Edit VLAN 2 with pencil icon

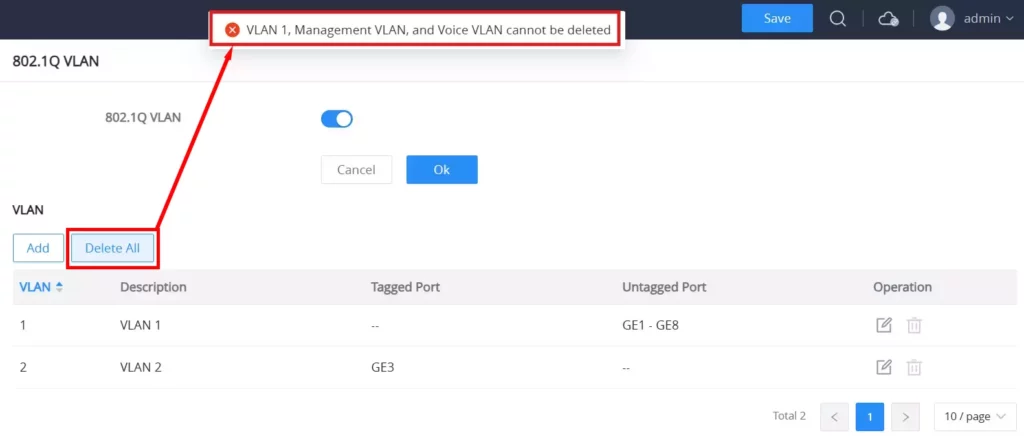(x=883, y=367)
